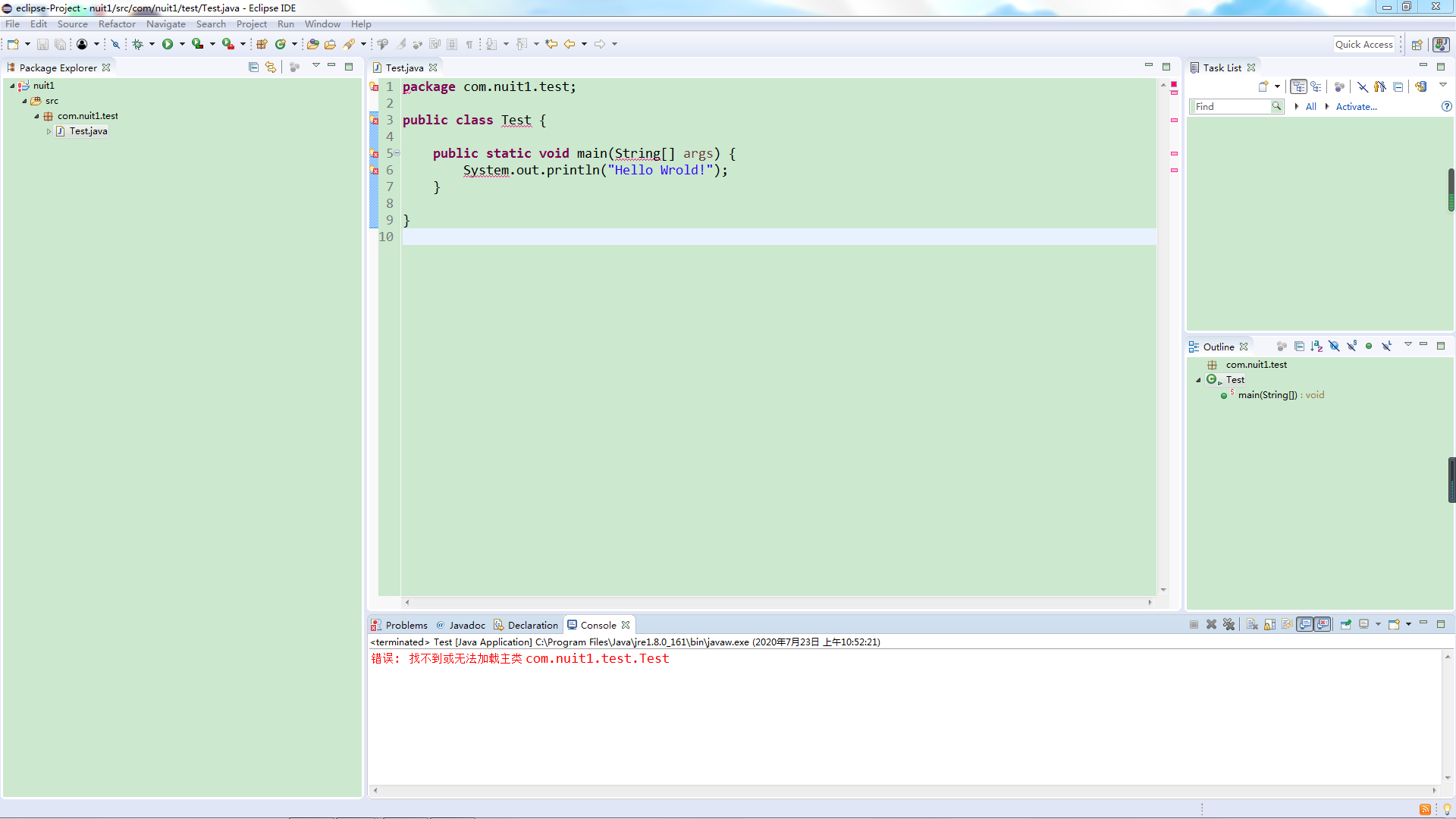This screenshot has height=819, width=1456.
Task: Collapse the nuit1 project node
Action: [12, 86]
